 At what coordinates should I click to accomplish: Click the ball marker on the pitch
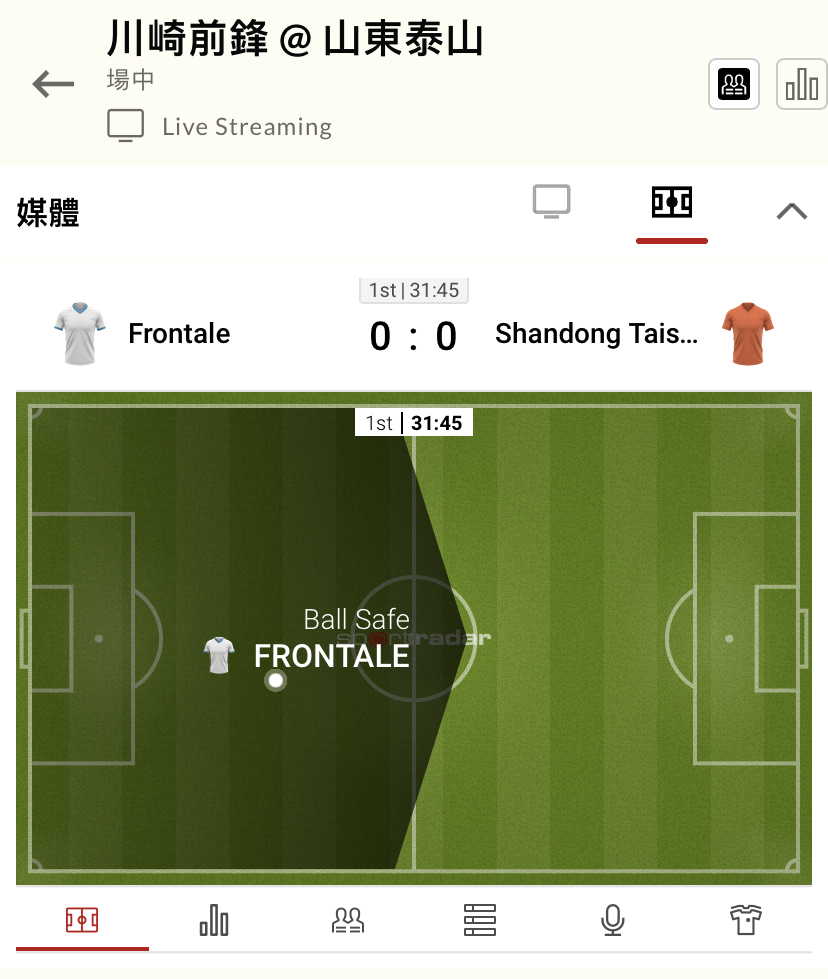click(275, 680)
